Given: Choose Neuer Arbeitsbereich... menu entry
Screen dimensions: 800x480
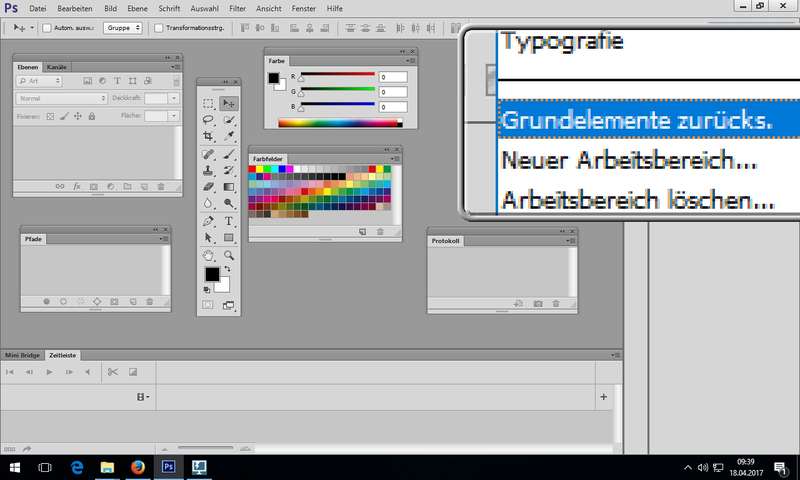Looking at the screenshot, I should [x=630, y=160].
